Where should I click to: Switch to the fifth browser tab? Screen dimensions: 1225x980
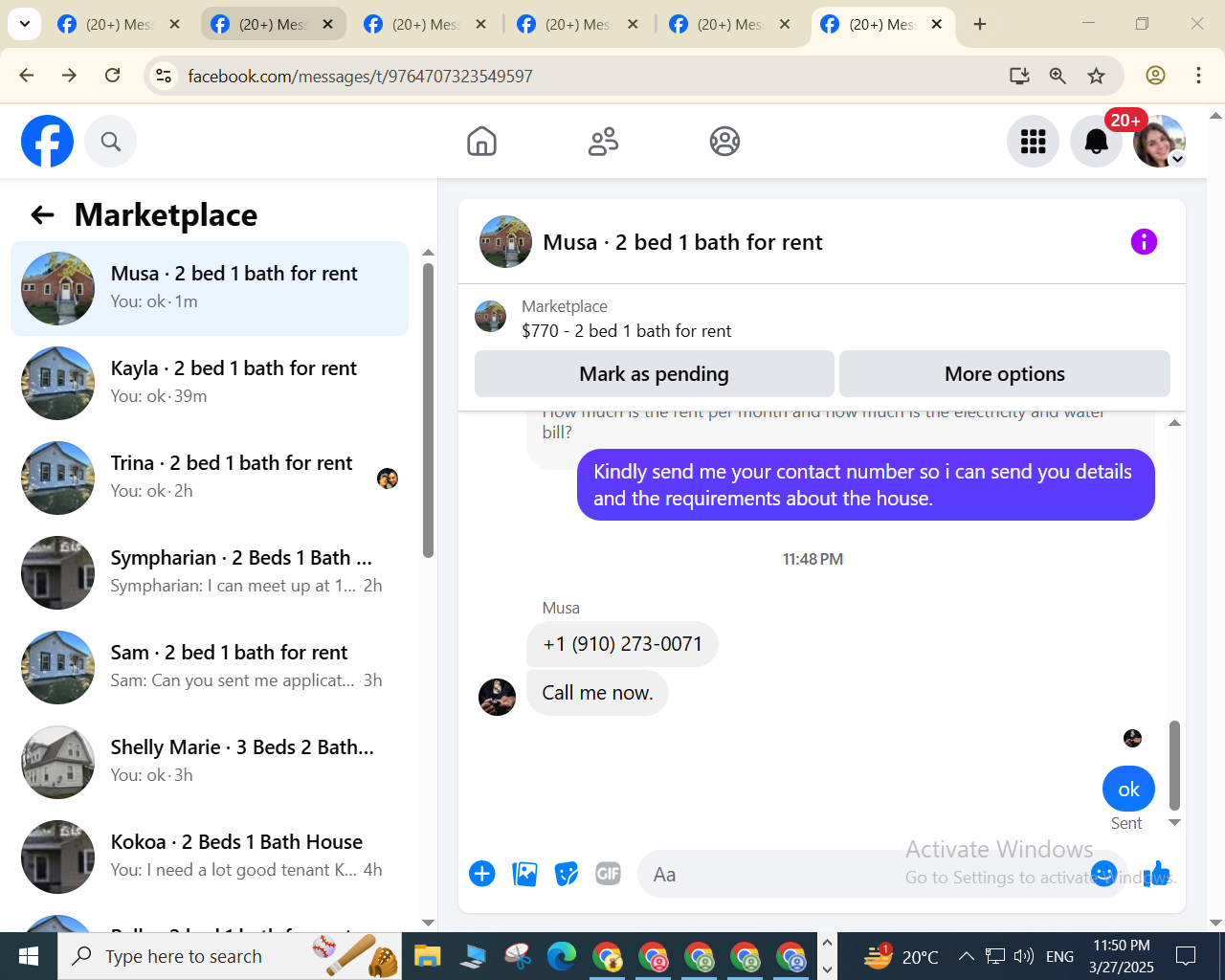(730, 25)
